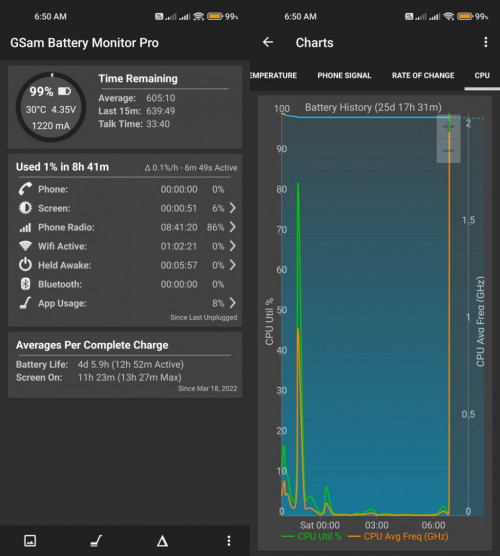This screenshot has width=500, height=556.
Task: Tap CPU Avg Freq (GHz) legend entry
Action: point(398,536)
